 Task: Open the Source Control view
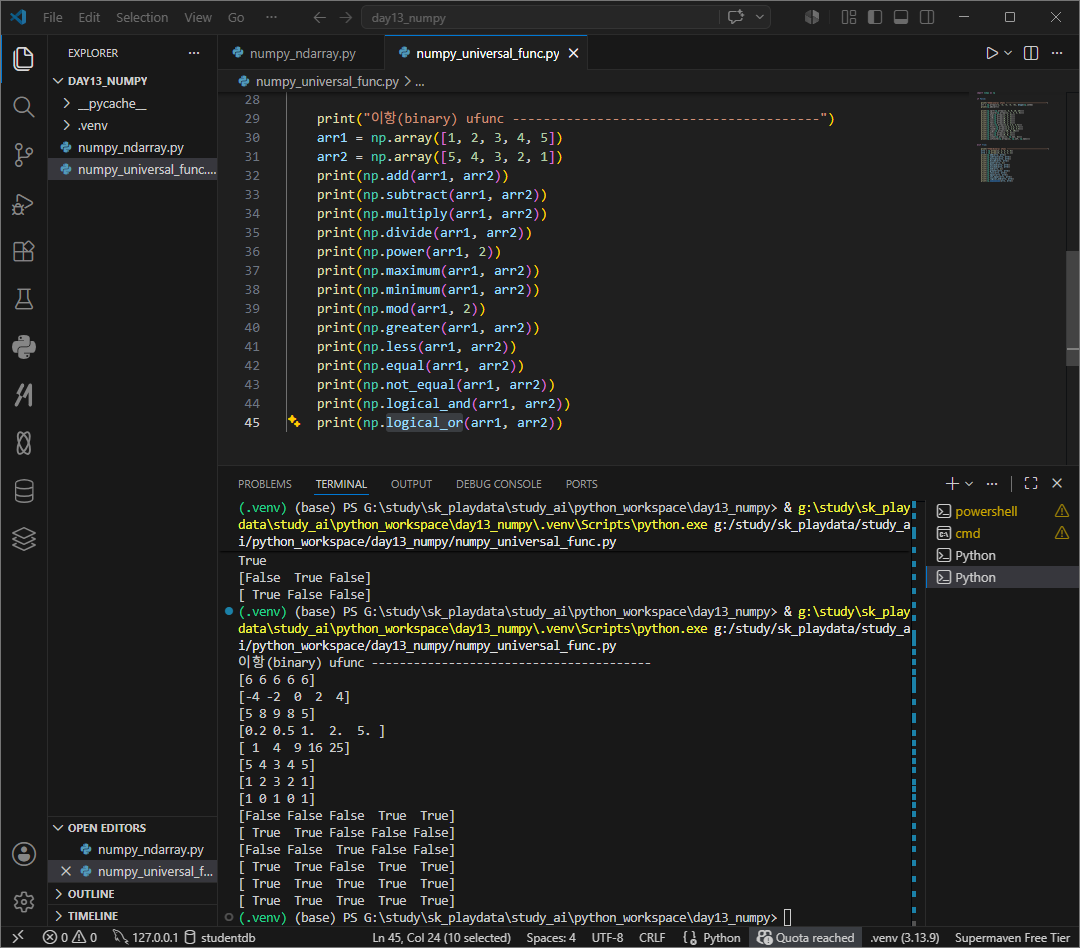click(x=23, y=155)
